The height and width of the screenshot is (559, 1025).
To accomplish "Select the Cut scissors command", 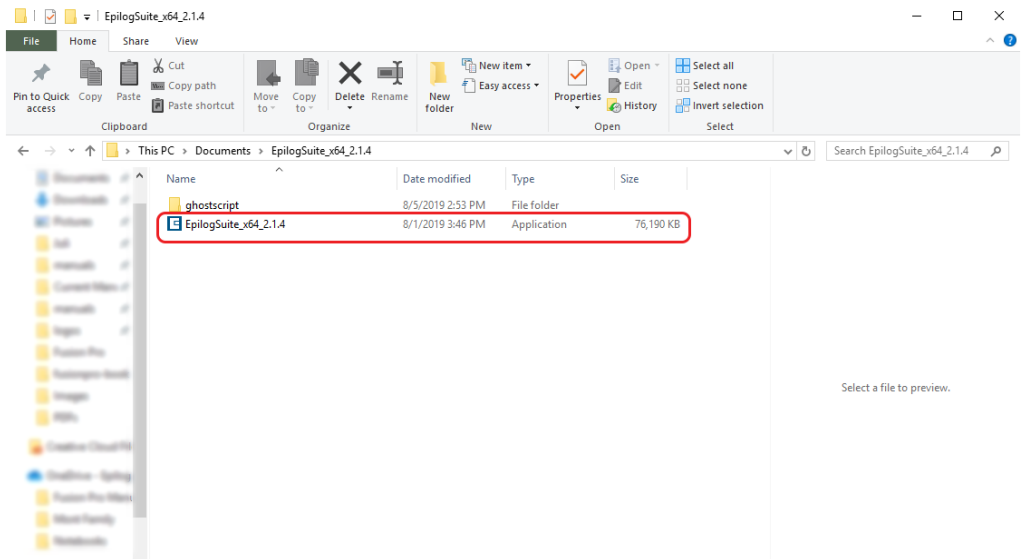I will tap(168, 65).
